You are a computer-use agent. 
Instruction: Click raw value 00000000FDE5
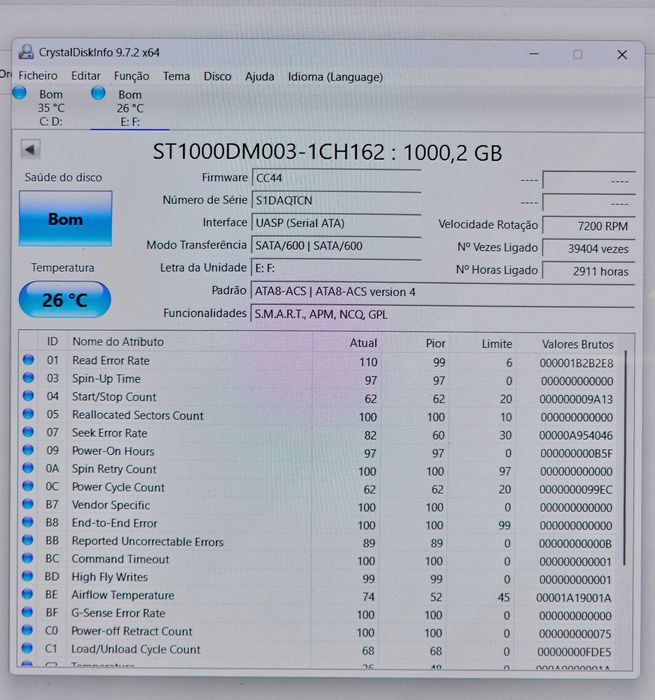click(574, 652)
